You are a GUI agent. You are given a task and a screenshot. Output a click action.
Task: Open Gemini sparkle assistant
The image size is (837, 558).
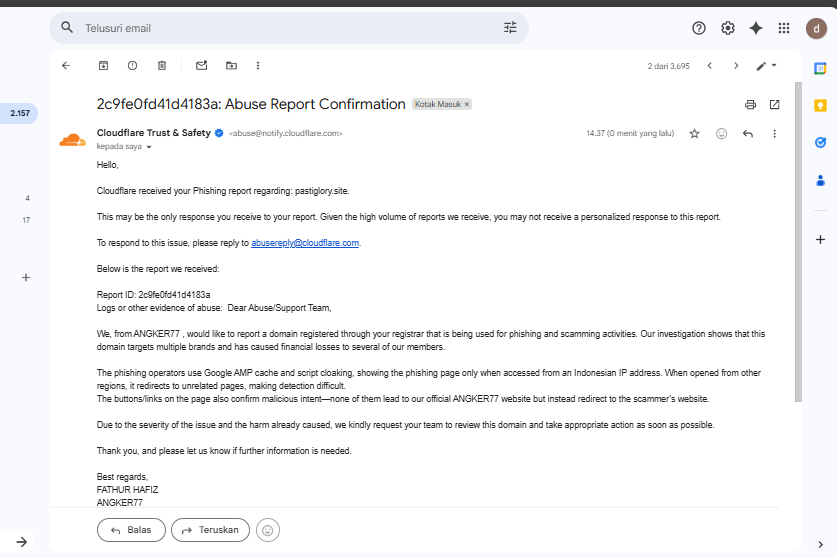[756, 28]
